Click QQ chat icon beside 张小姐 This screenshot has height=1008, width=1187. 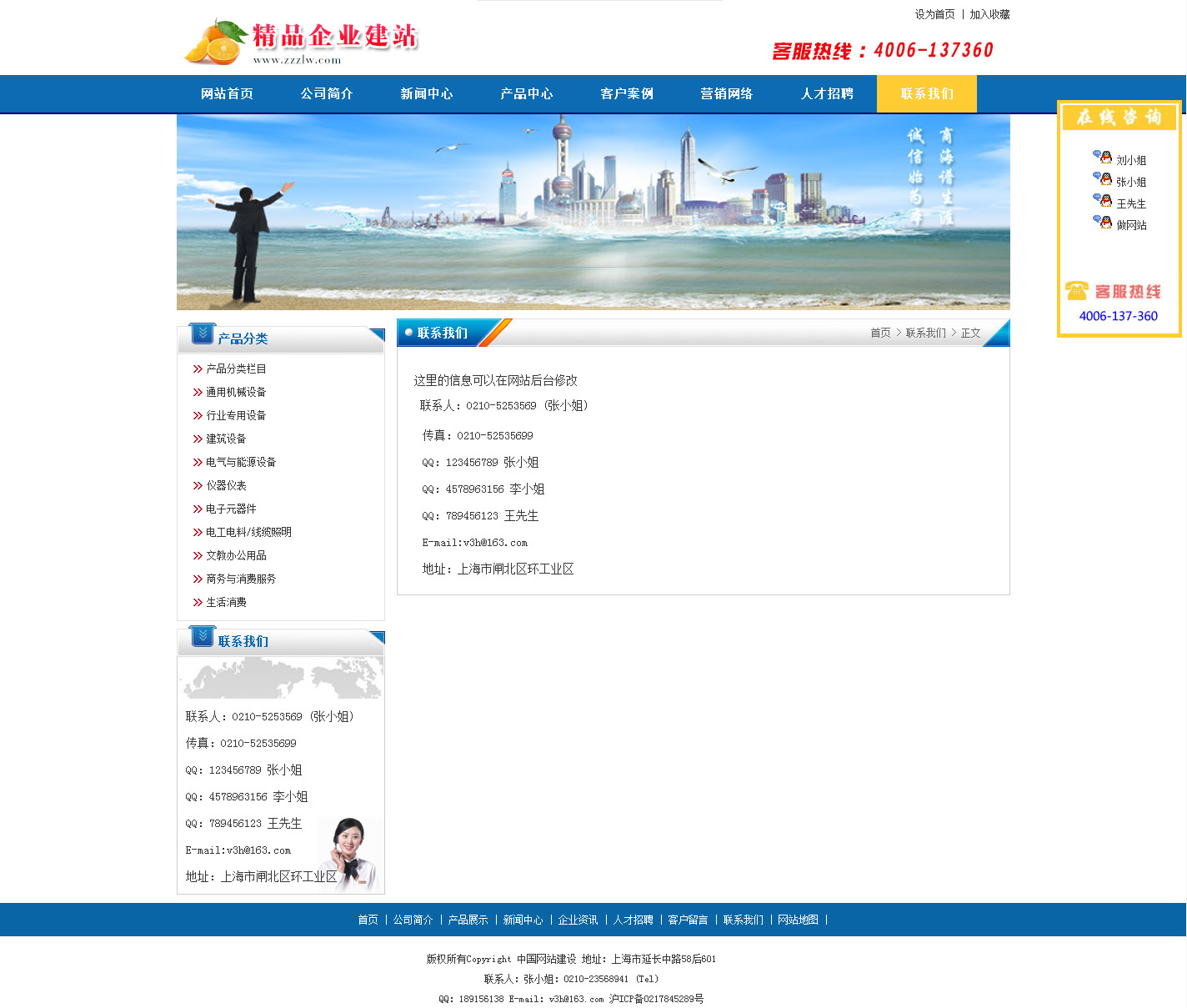pyautogui.click(x=1102, y=178)
